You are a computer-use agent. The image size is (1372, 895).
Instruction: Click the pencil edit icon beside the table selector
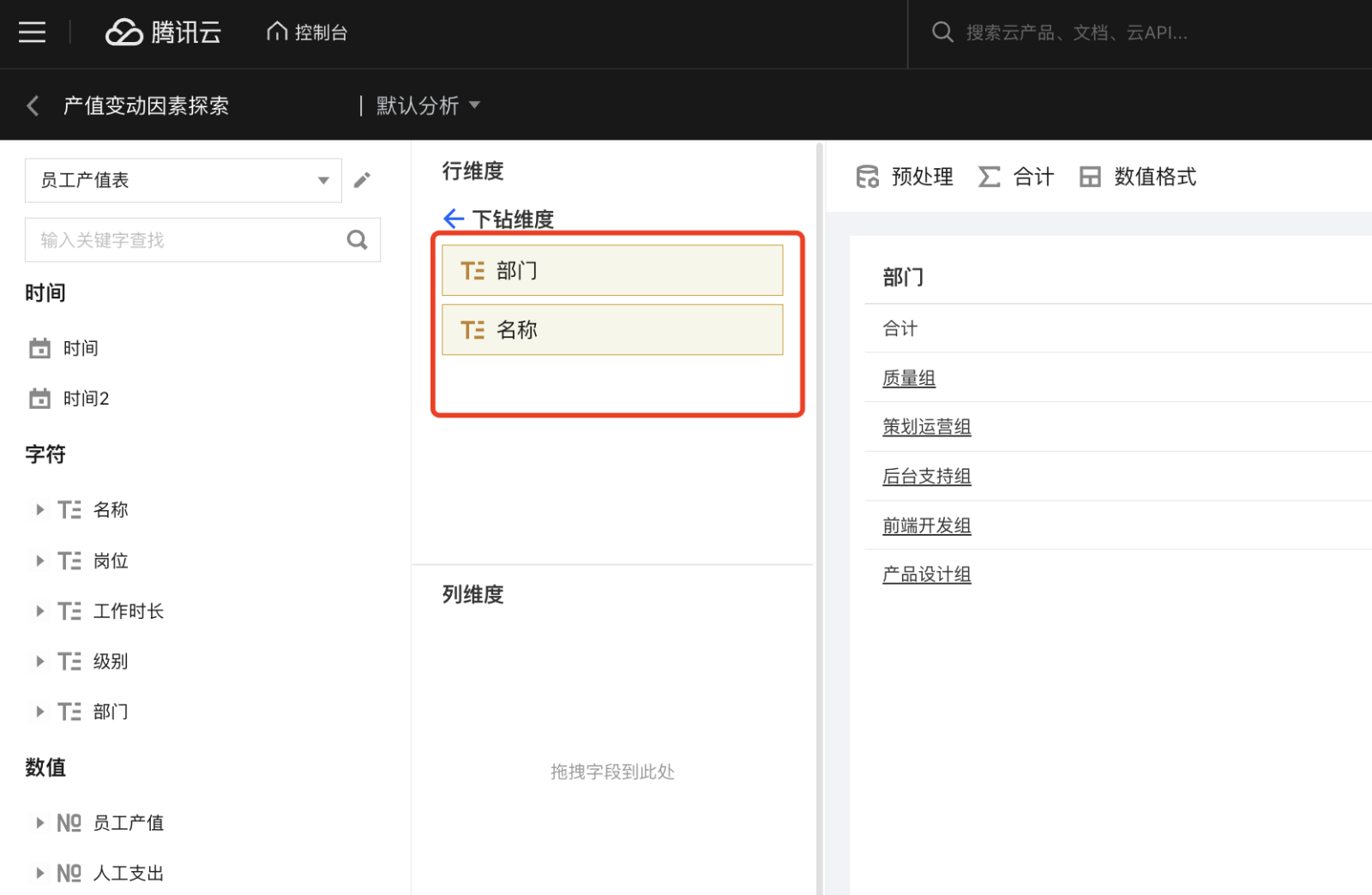point(362,180)
